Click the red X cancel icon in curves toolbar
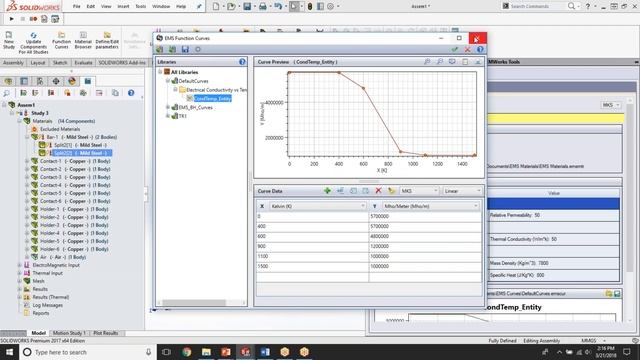The image size is (640, 360). coord(467,49)
